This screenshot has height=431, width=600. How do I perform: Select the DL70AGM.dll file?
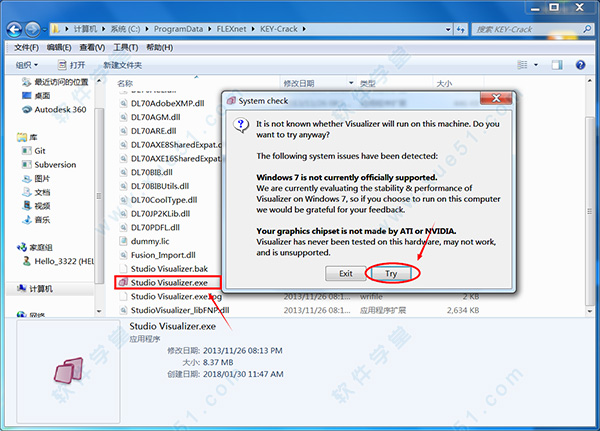click(150, 117)
